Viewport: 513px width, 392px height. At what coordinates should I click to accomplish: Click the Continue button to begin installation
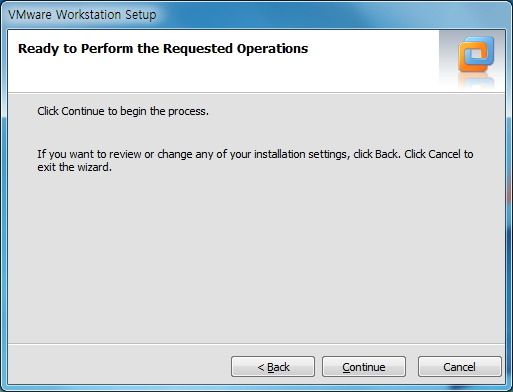pyautogui.click(x=364, y=367)
